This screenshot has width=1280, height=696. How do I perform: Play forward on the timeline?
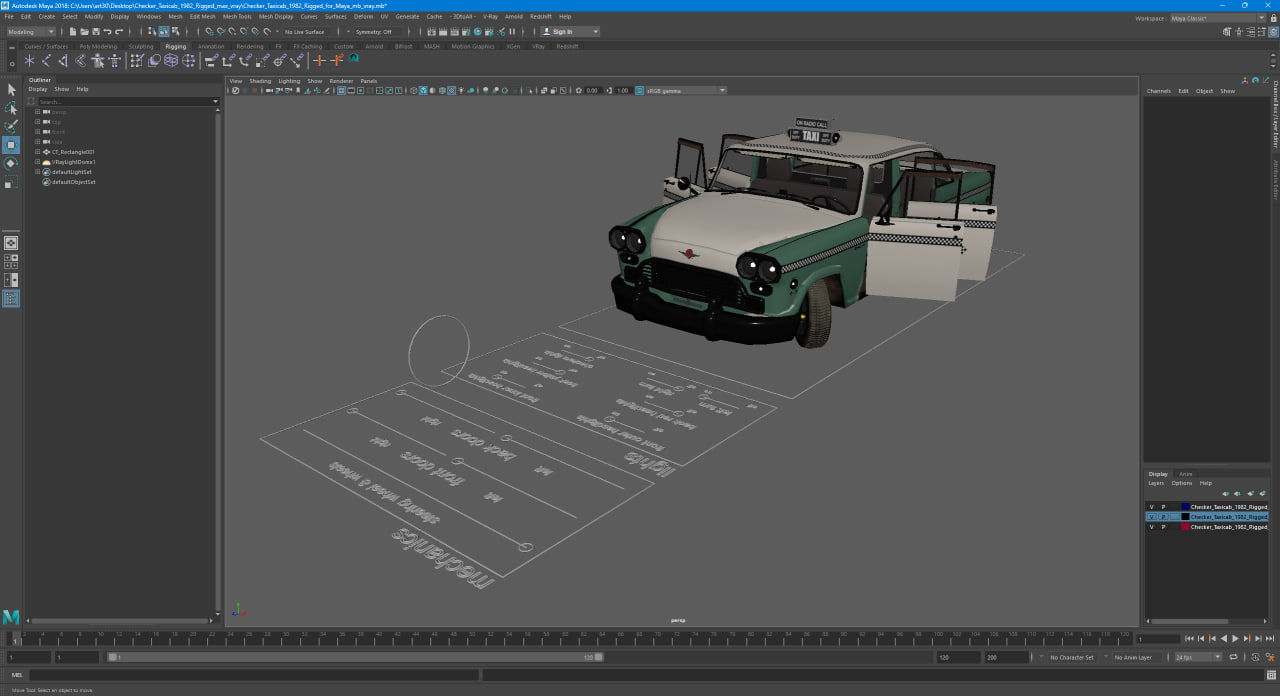(x=1235, y=638)
